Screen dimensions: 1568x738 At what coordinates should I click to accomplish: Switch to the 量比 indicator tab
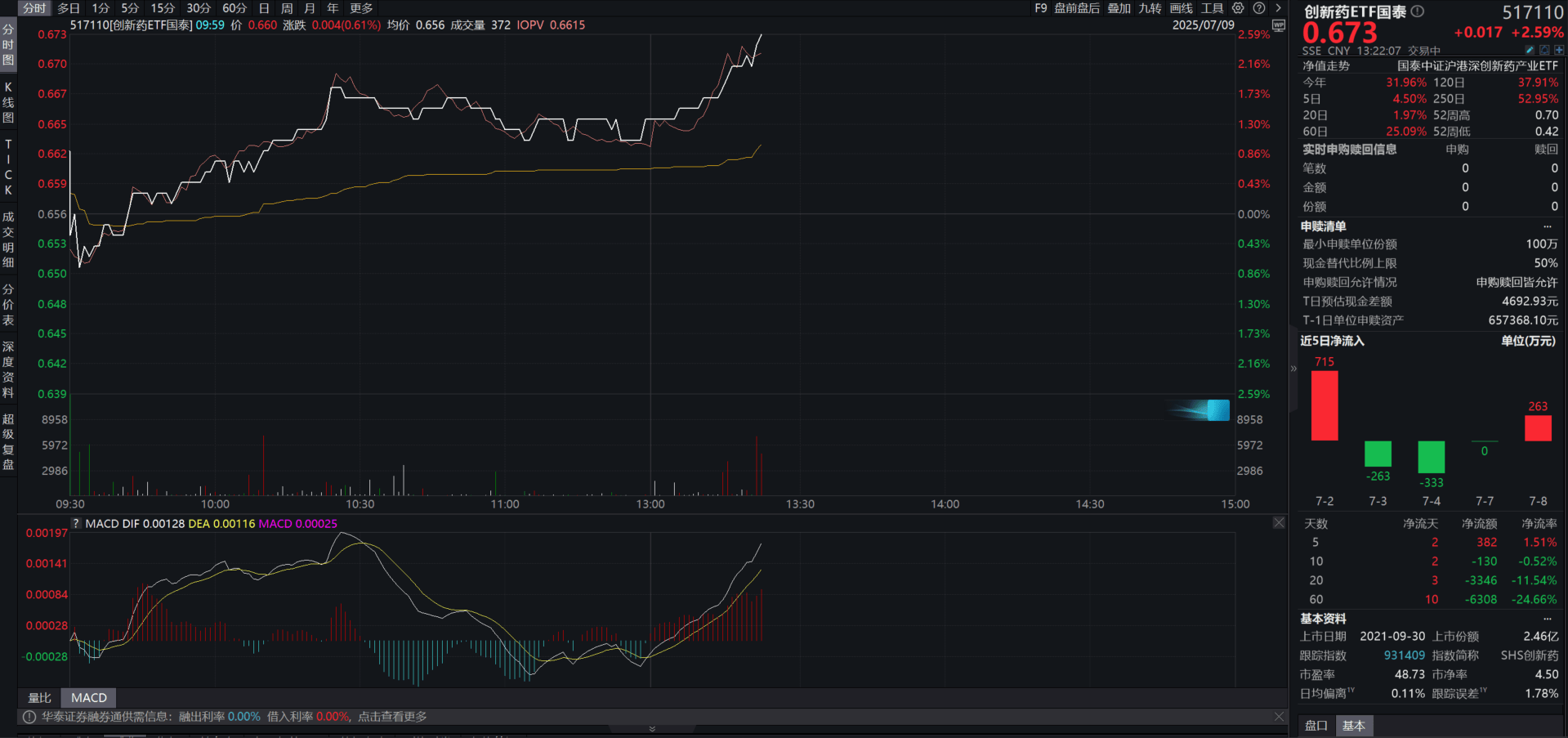40,698
